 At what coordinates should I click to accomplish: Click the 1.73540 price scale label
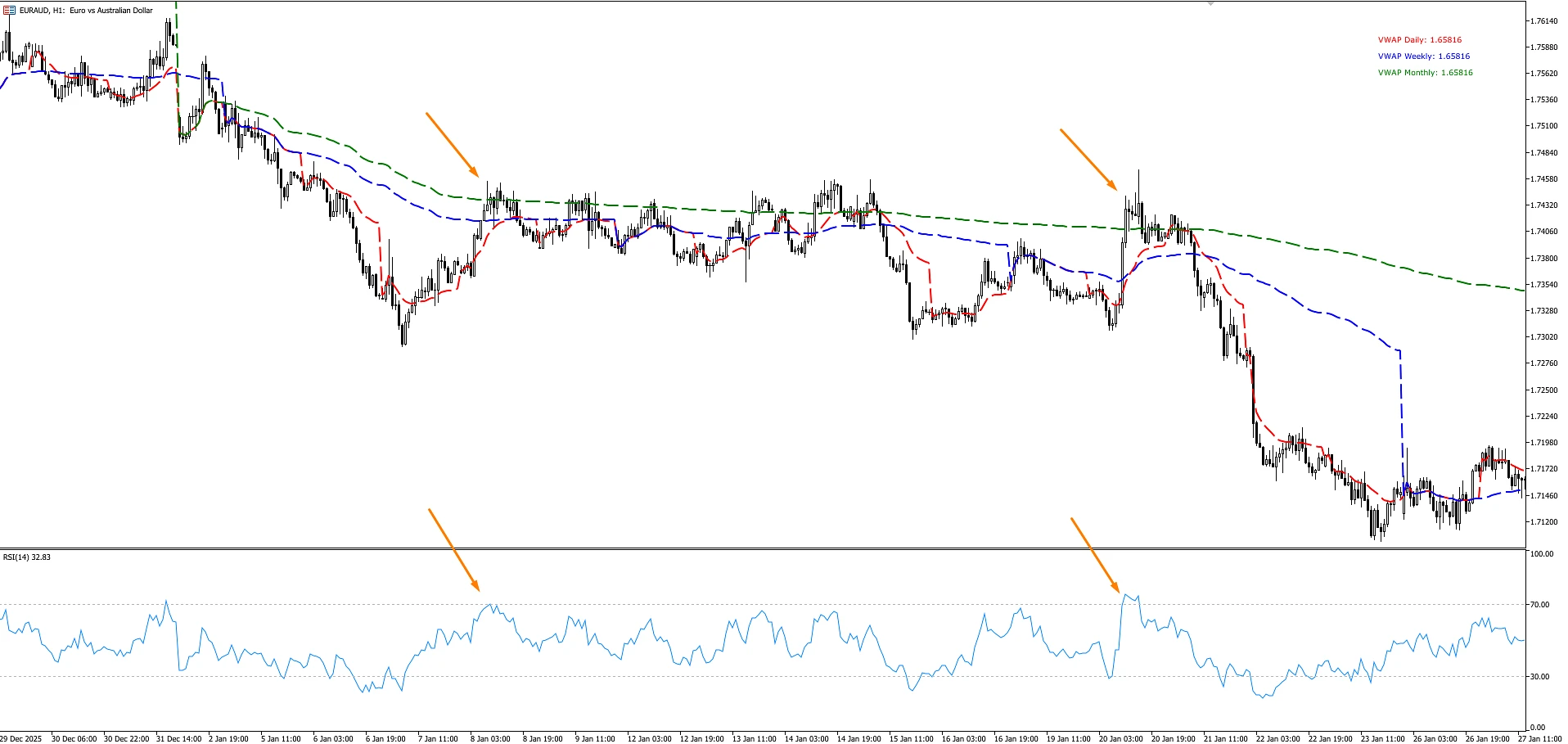tap(1543, 285)
